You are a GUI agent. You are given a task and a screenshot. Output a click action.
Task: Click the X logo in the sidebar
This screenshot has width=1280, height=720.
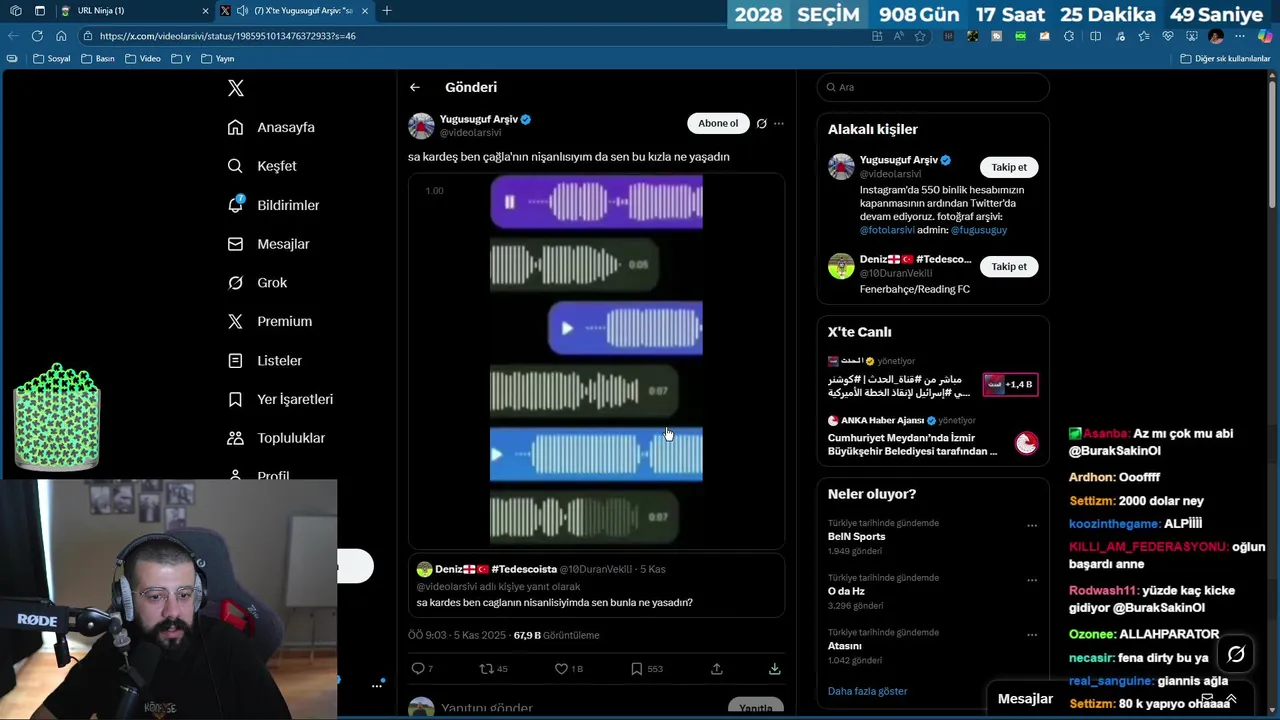coord(236,88)
